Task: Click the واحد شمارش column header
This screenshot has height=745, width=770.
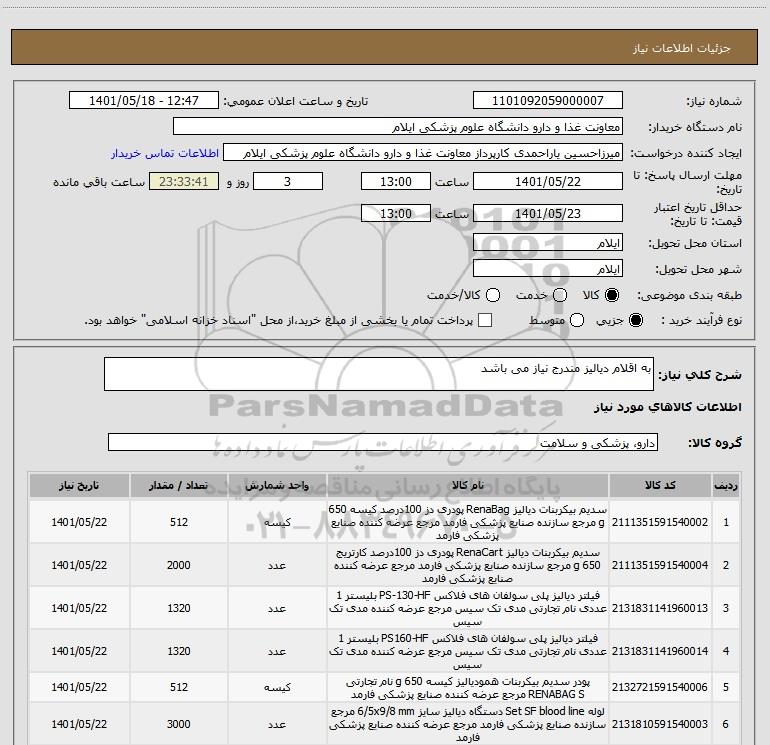Action: pos(277,485)
